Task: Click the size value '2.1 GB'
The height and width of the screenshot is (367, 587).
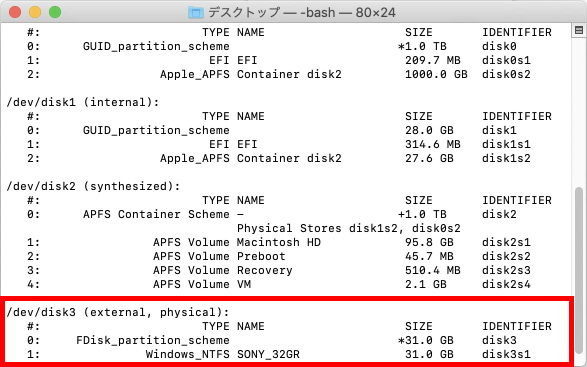Action: pyautogui.click(x=426, y=284)
